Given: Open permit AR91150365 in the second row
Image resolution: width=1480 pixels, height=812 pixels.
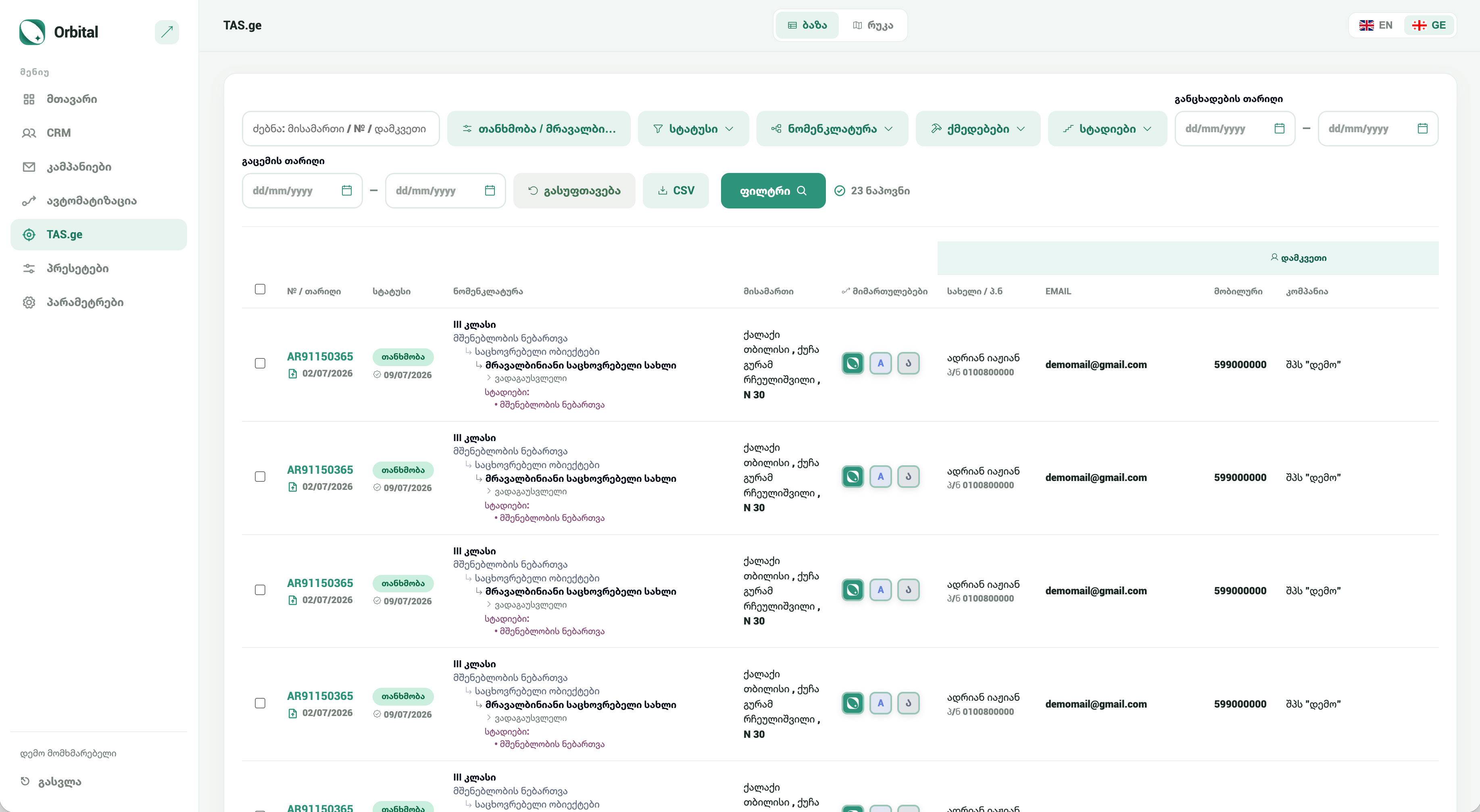Looking at the screenshot, I should tap(320, 470).
